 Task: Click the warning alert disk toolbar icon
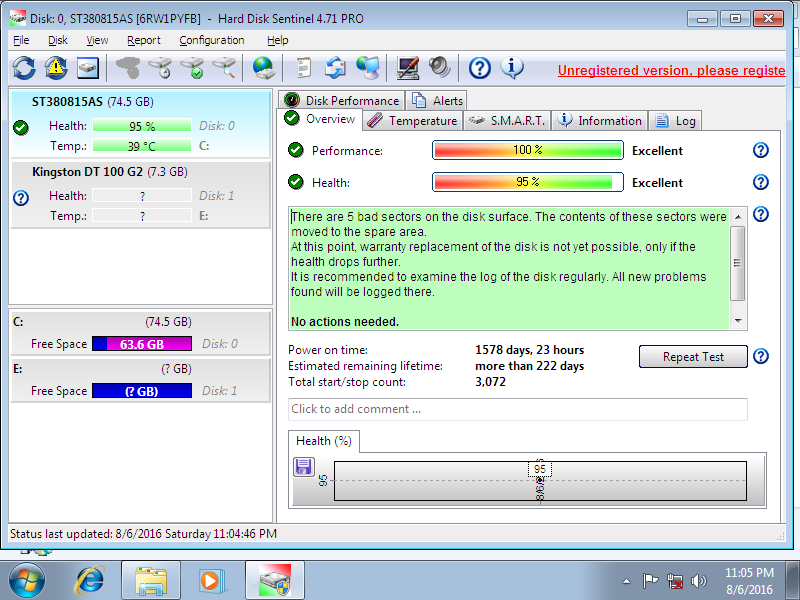click(x=56, y=68)
